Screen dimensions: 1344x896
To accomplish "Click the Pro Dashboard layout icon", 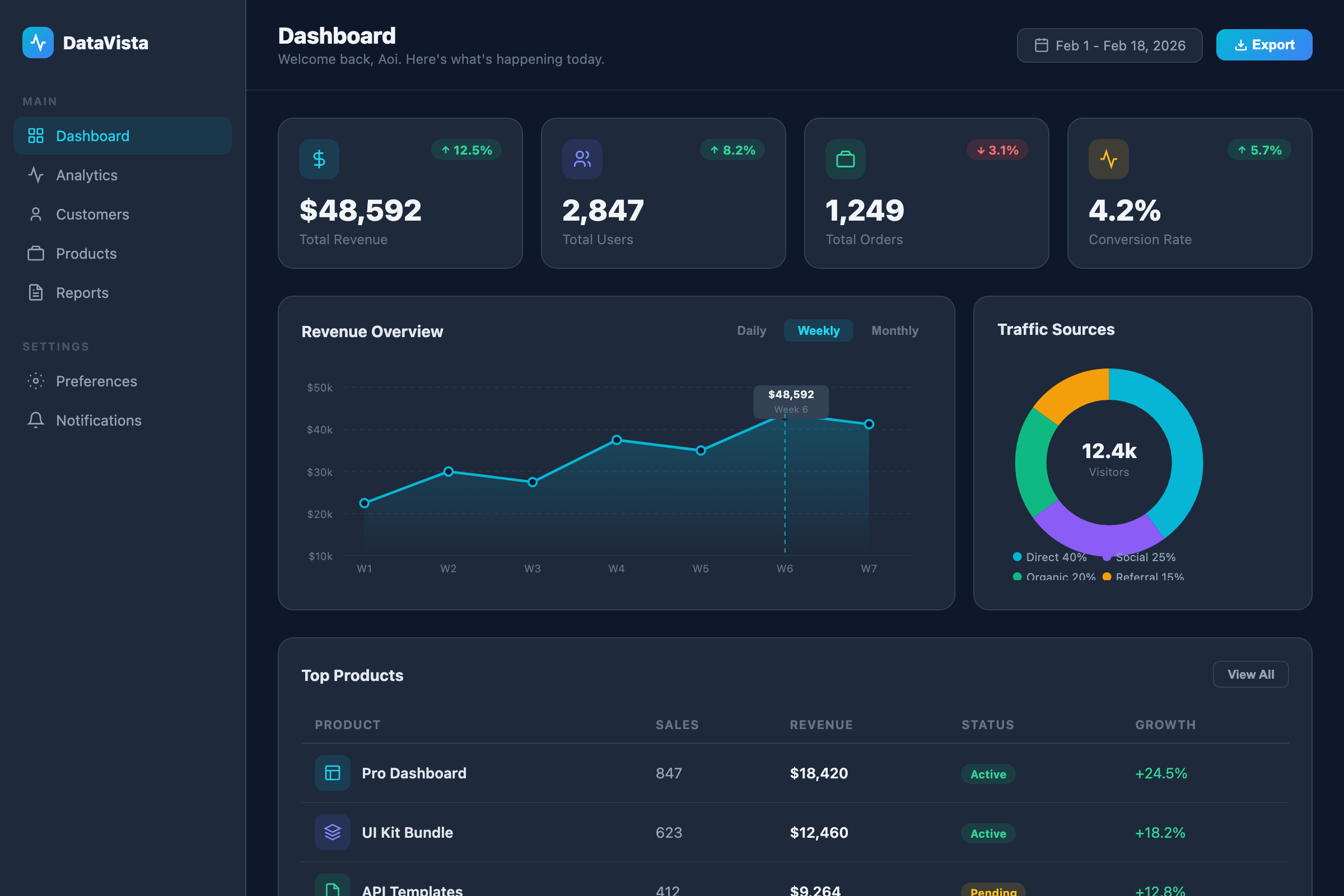I will [x=332, y=773].
